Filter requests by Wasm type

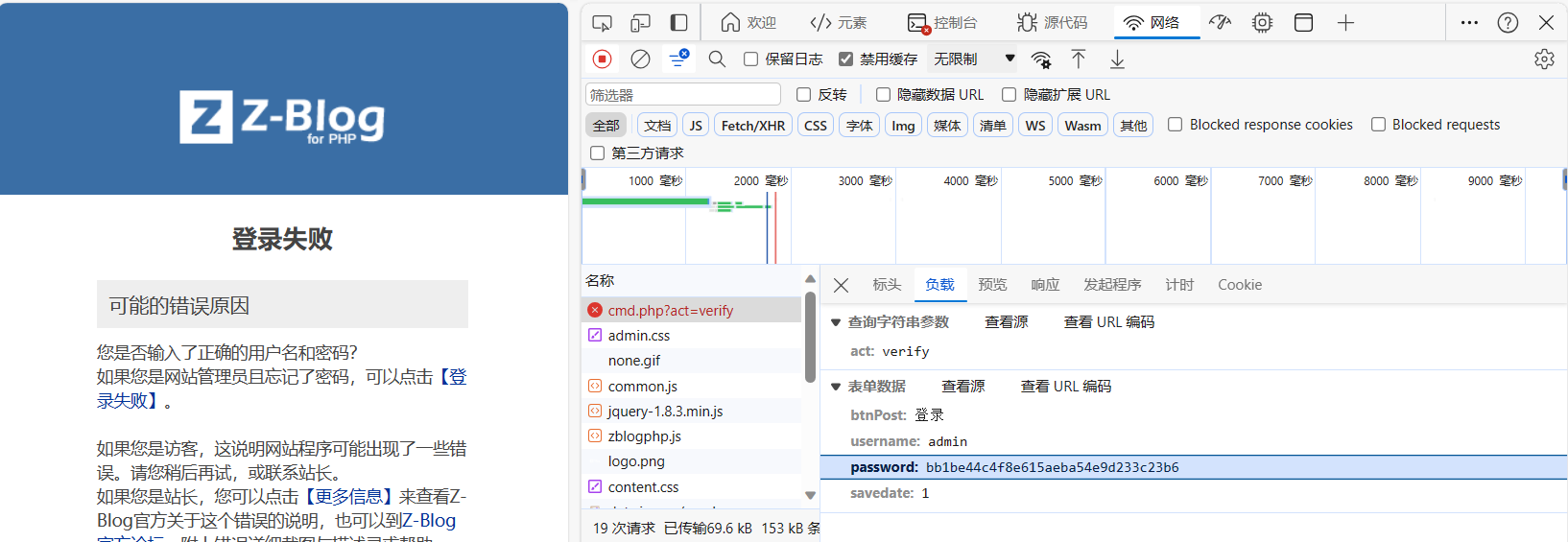click(1082, 125)
